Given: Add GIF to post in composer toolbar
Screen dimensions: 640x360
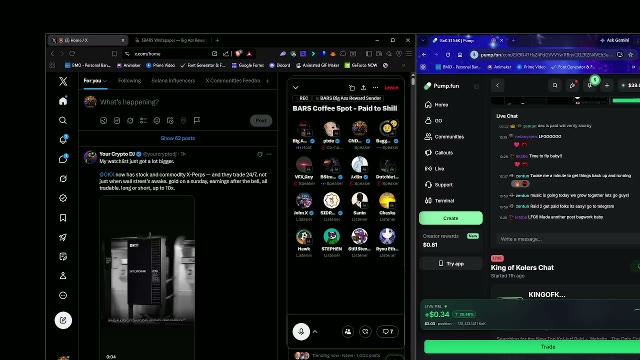Looking at the screenshot, I should tap(117, 120).
